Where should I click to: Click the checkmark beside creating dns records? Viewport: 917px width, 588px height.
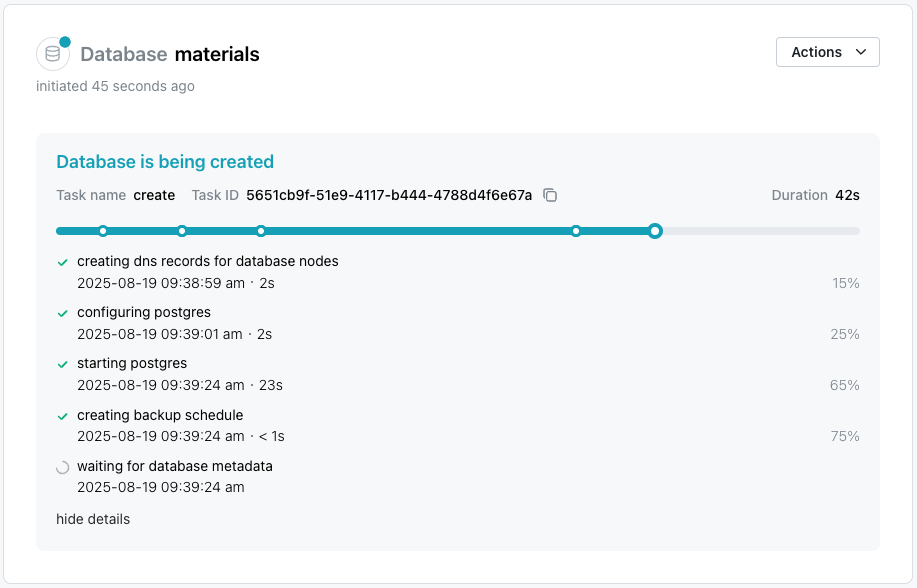[x=63, y=262]
